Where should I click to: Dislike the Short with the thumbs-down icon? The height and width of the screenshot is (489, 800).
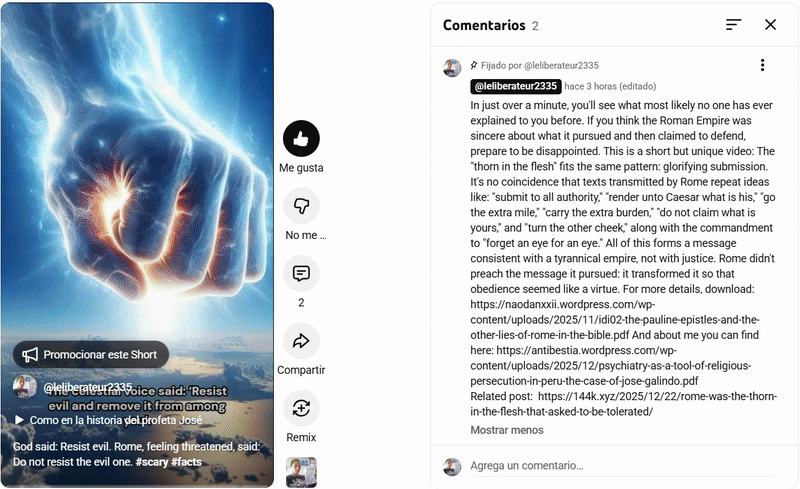(301, 206)
